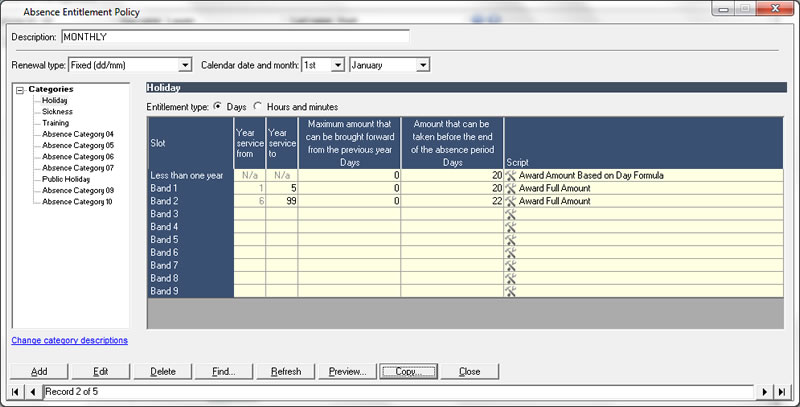Click script tool icon in Band 5 row
The image size is (800, 407).
coord(510,240)
